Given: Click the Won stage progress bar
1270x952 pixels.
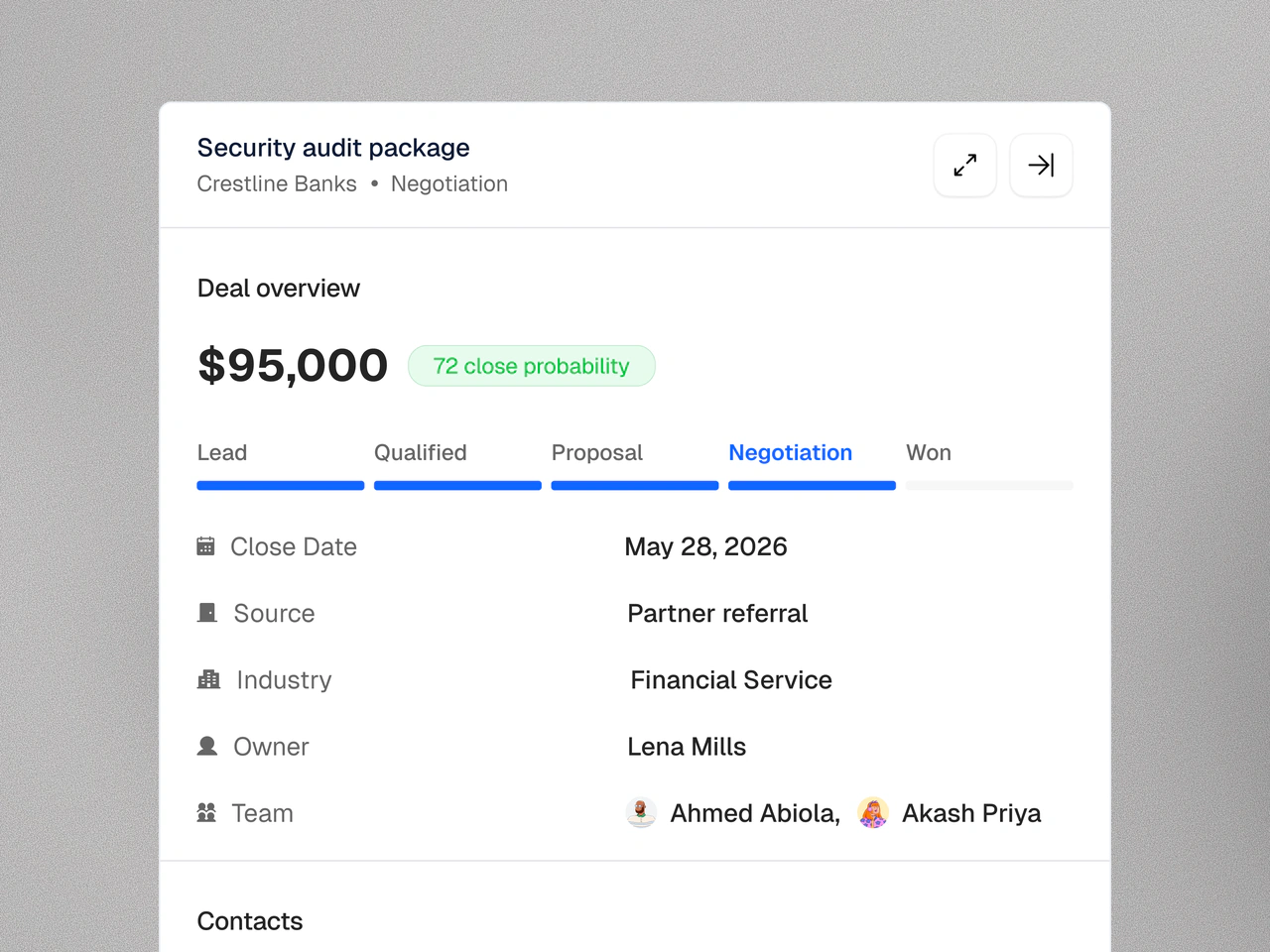Looking at the screenshot, I should pyautogui.click(x=989, y=486).
